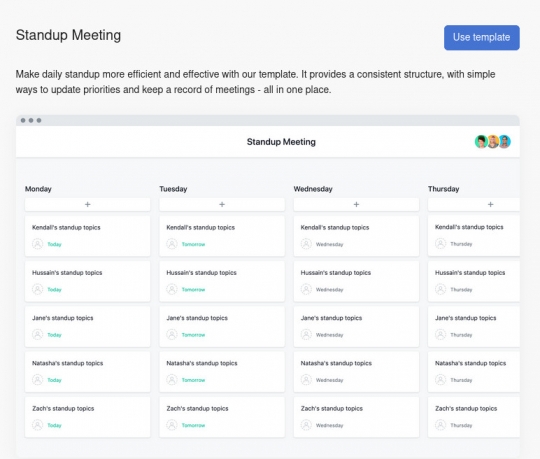Click assignee icon on Thursday Kendall's card
Image resolution: width=540 pixels, height=459 pixels.
[440, 244]
